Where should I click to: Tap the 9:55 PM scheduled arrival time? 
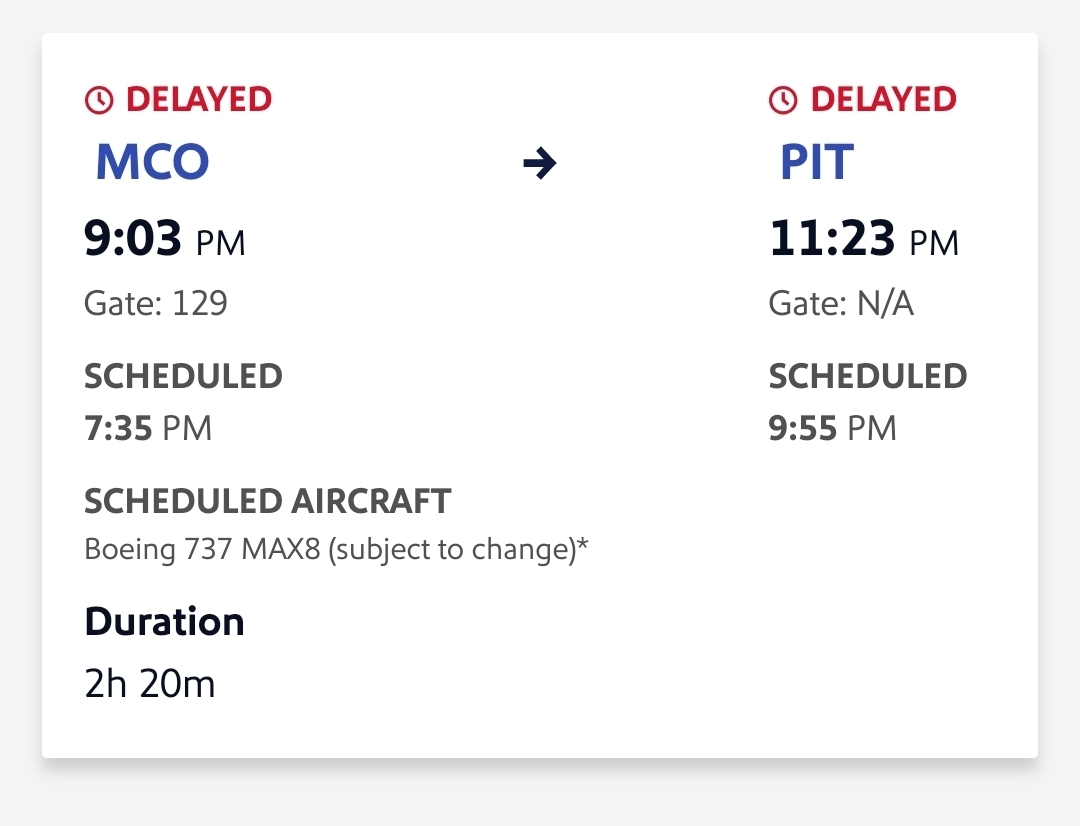(x=832, y=429)
